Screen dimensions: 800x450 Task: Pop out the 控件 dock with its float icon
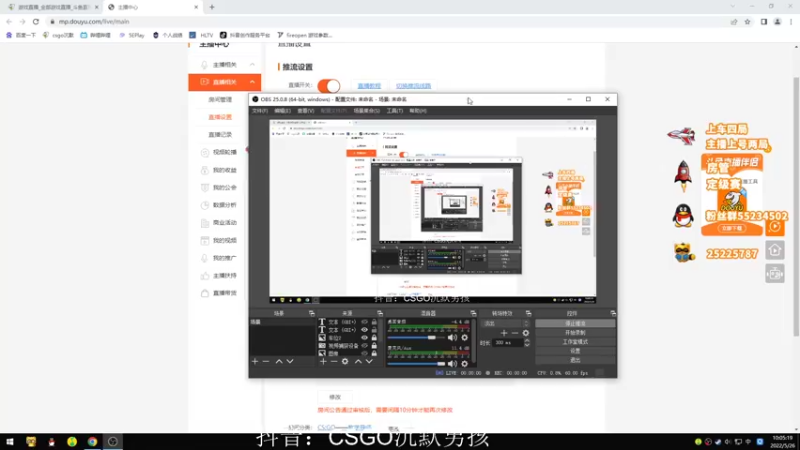tap(613, 313)
